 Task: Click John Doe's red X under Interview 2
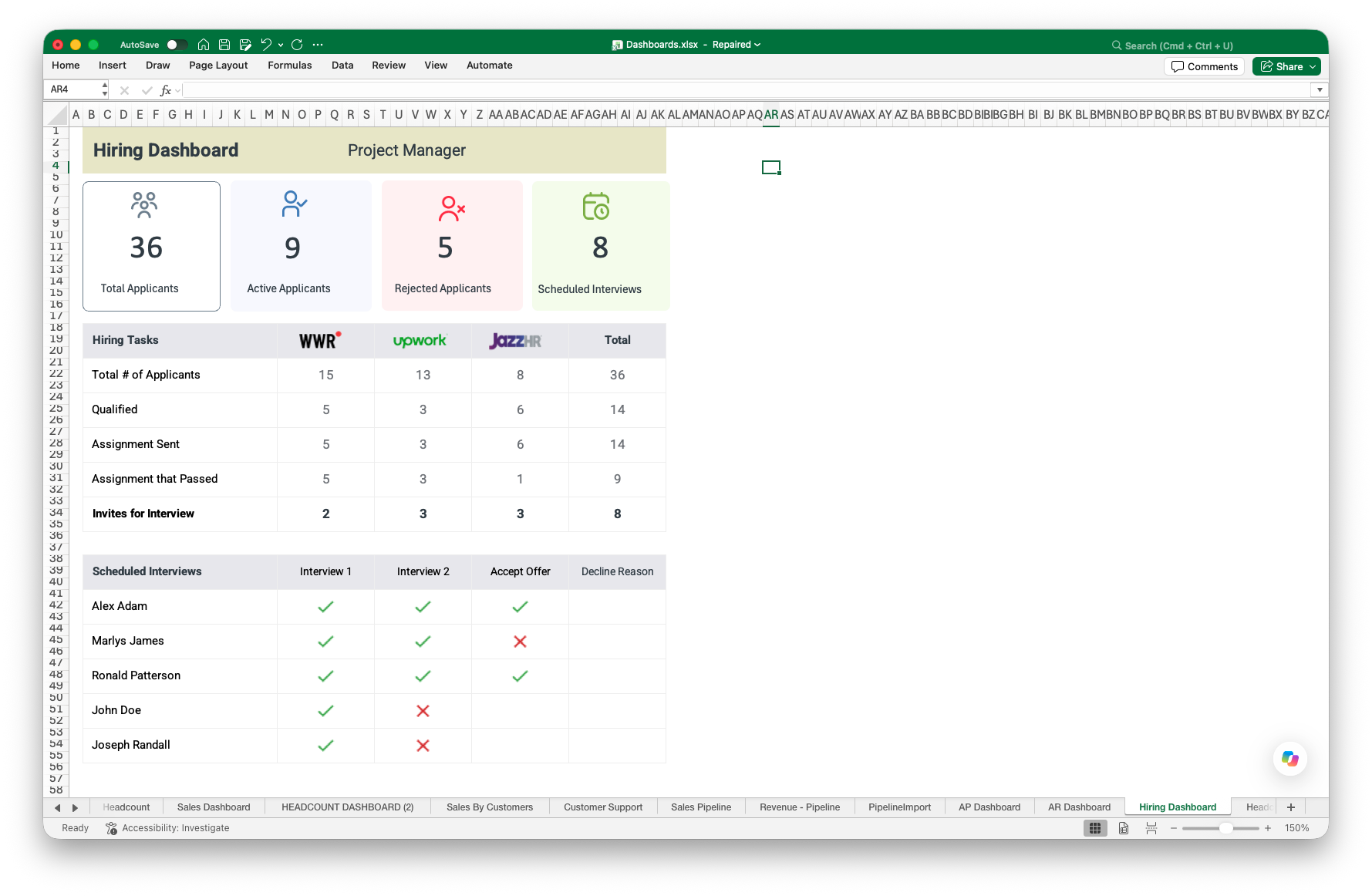coord(423,711)
